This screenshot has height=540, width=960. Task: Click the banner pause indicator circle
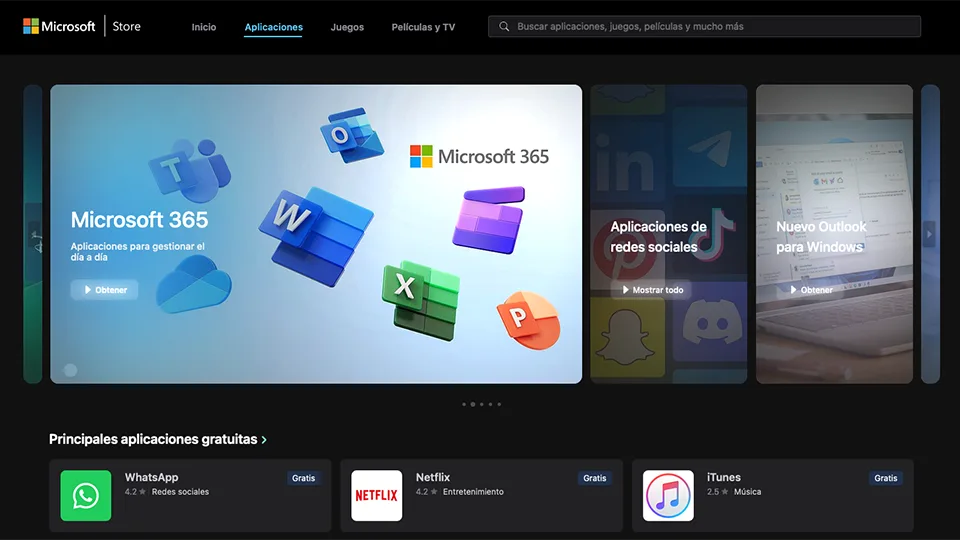[70, 370]
